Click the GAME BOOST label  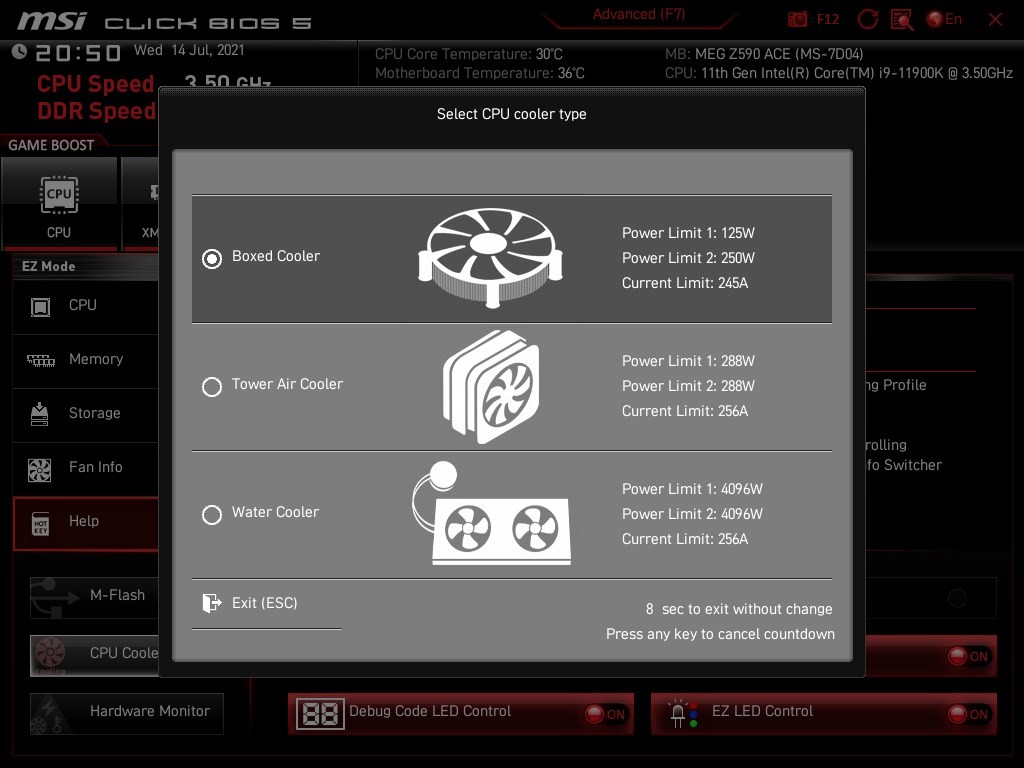tap(51, 145)
